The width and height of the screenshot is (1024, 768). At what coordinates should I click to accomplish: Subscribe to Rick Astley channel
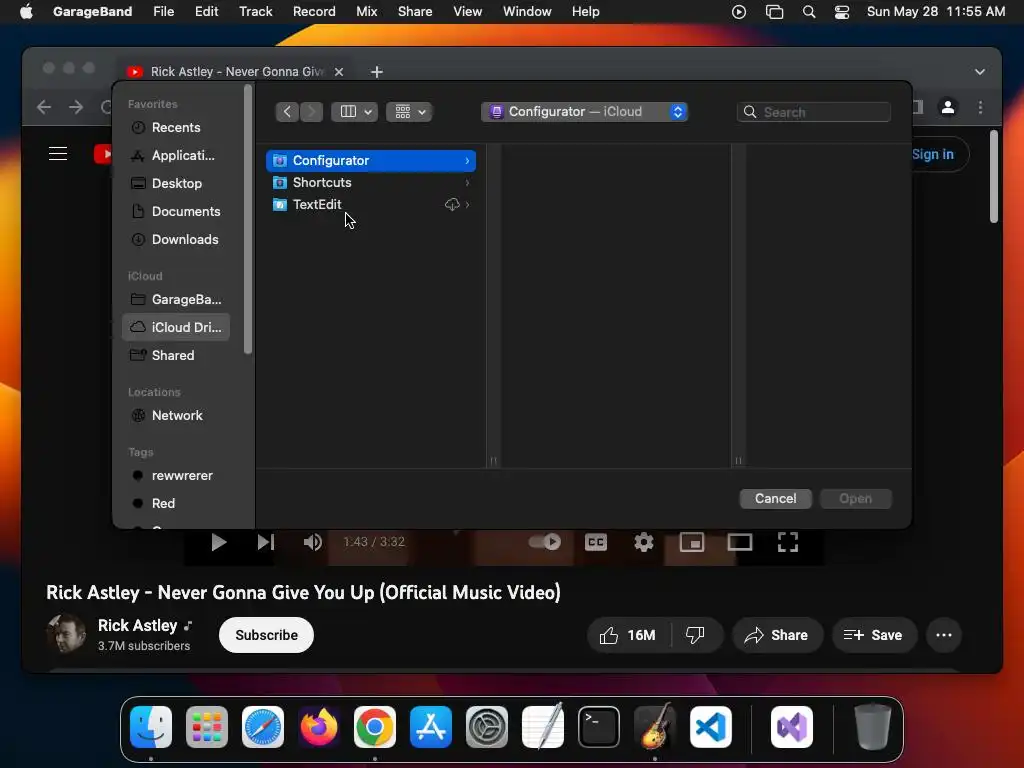pos(266,635)
